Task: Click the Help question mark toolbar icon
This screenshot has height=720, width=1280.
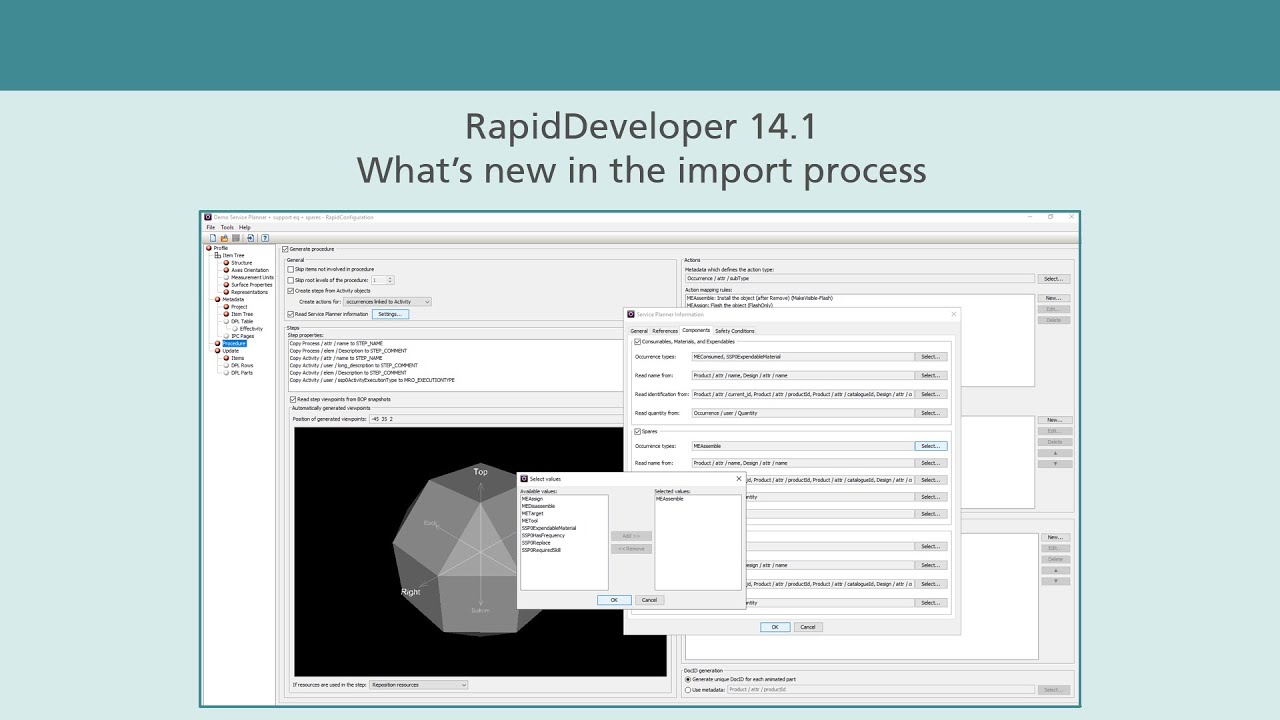Action: pyautogui.click(x=265, y=238)
